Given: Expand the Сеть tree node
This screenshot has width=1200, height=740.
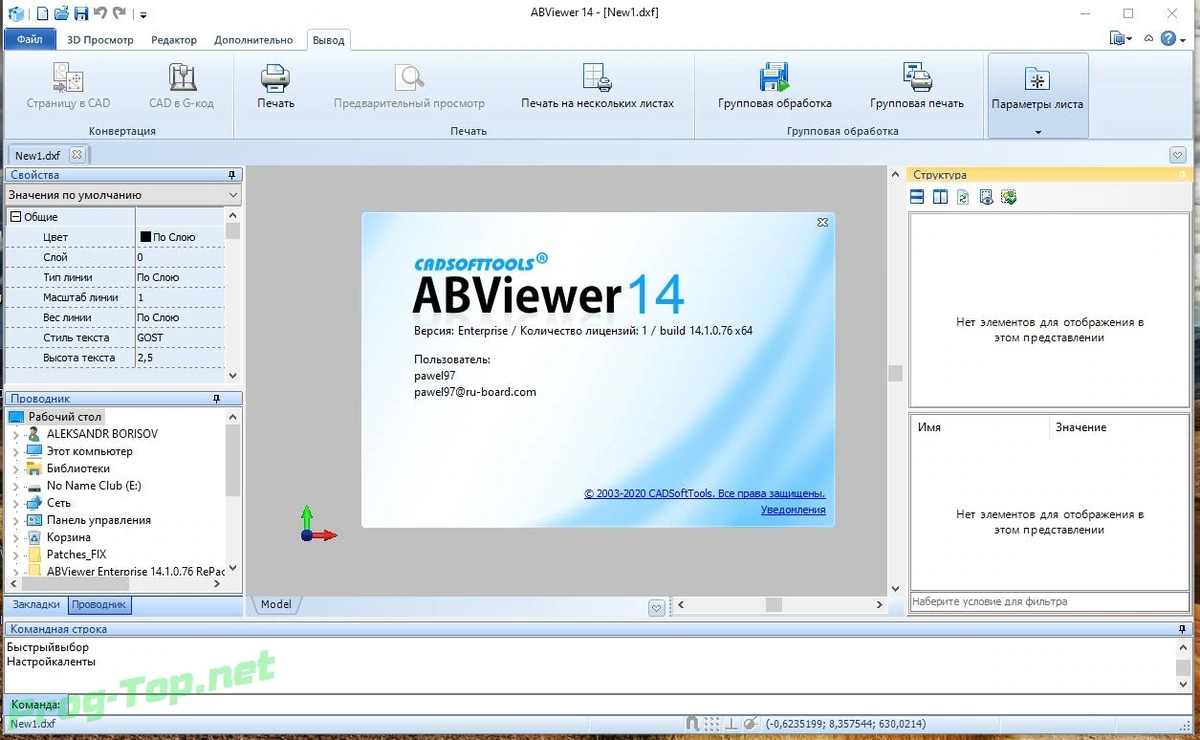Looking at the screenshot, I should pyautogui.click(x=15, y=503).
